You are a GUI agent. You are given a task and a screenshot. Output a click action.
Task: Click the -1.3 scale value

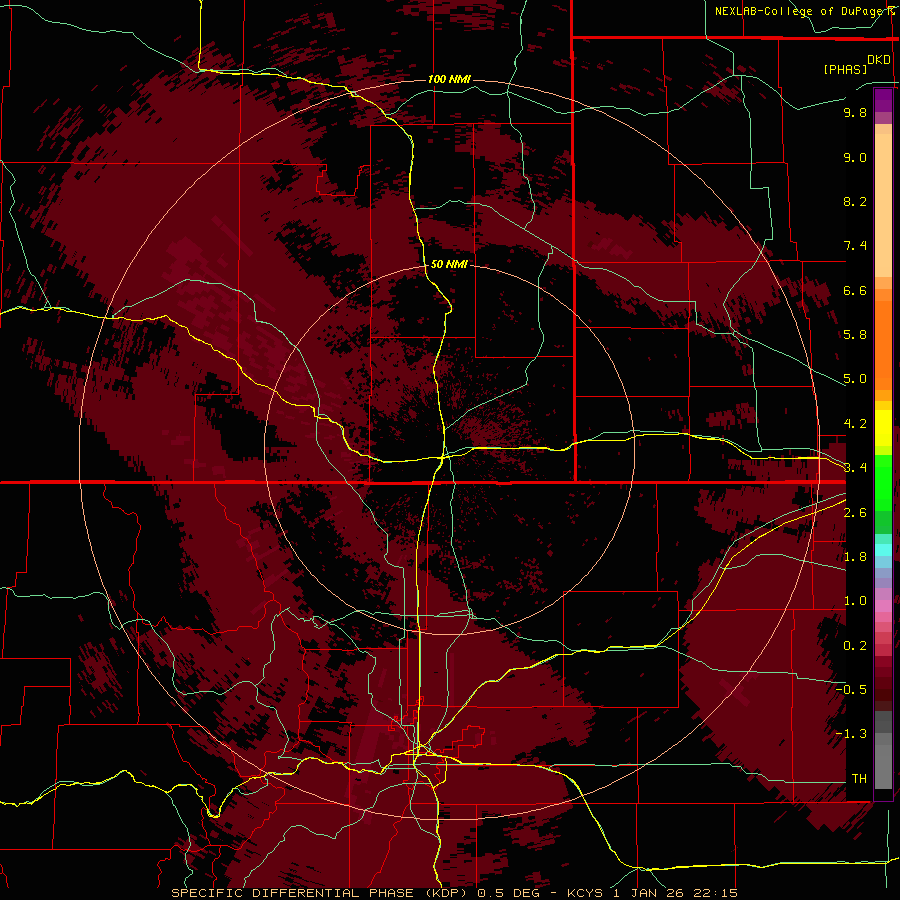851,734
